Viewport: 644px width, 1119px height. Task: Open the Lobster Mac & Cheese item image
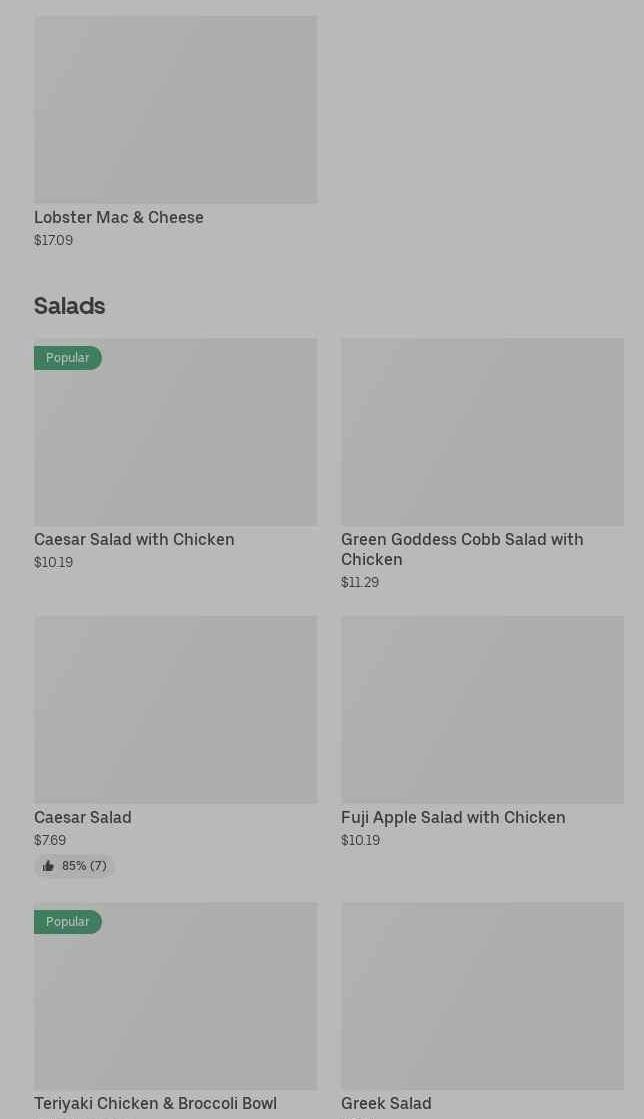175,109
